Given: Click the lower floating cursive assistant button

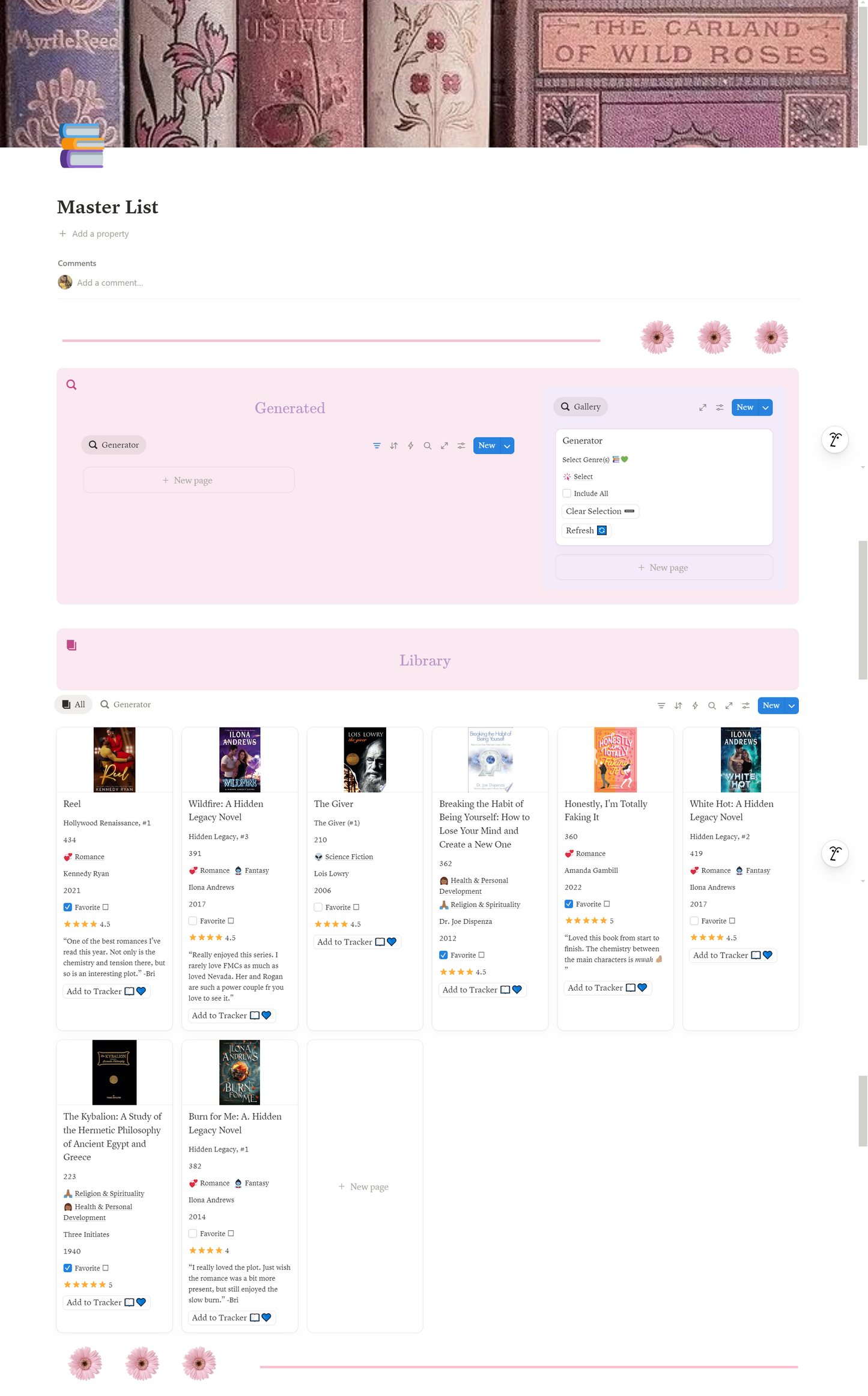Looking at the screenshot, I should (x=834, y=853).
